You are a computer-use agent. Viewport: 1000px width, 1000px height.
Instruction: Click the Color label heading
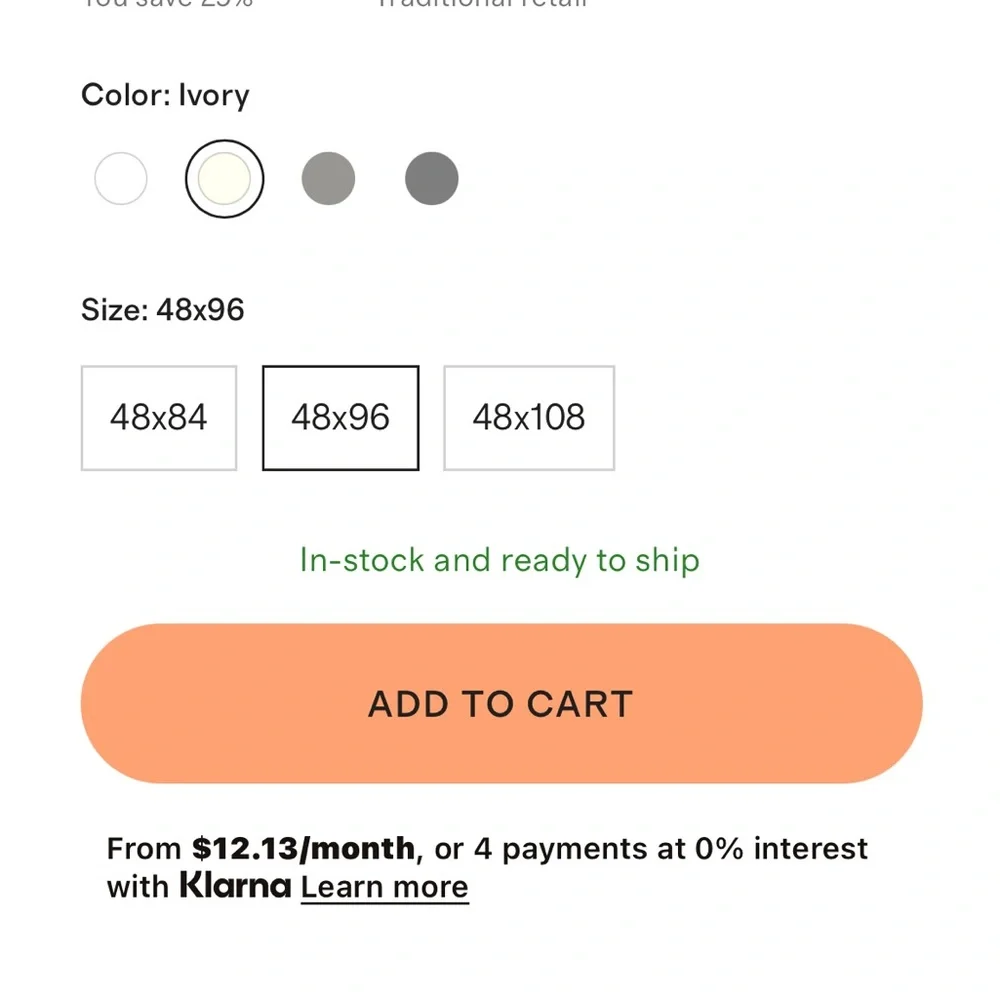(165, 96)
